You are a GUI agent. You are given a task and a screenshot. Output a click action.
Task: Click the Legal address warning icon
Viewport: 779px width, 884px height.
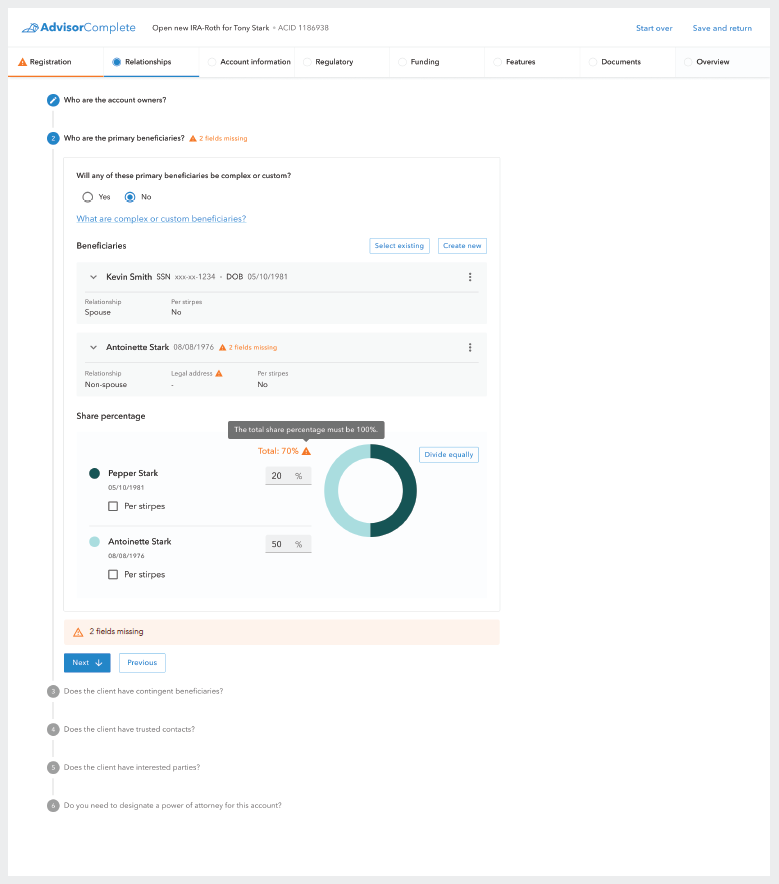[x=219, y=373]
